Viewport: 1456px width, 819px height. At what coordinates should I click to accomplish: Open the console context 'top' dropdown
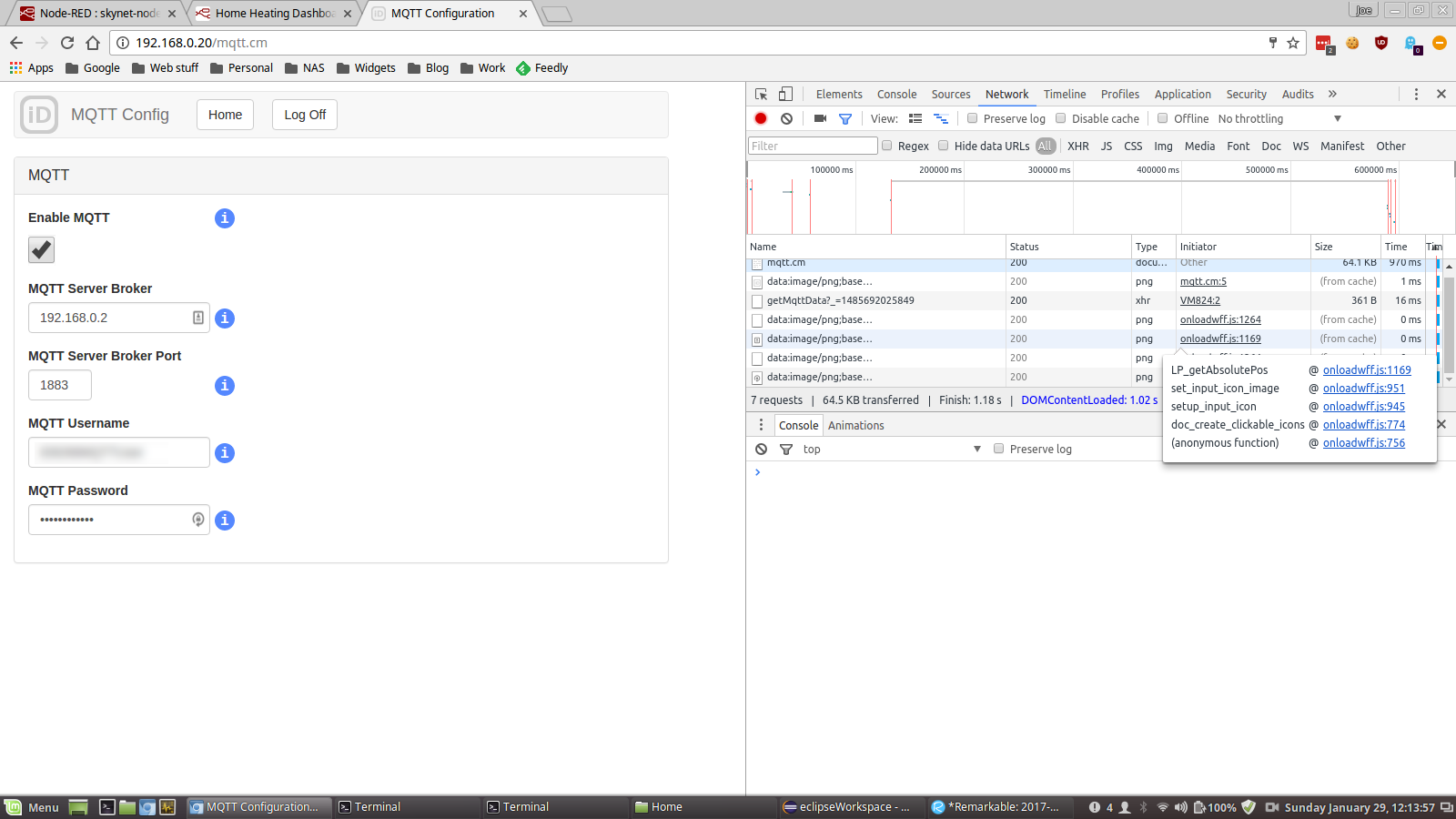click(x=890, y=449)
